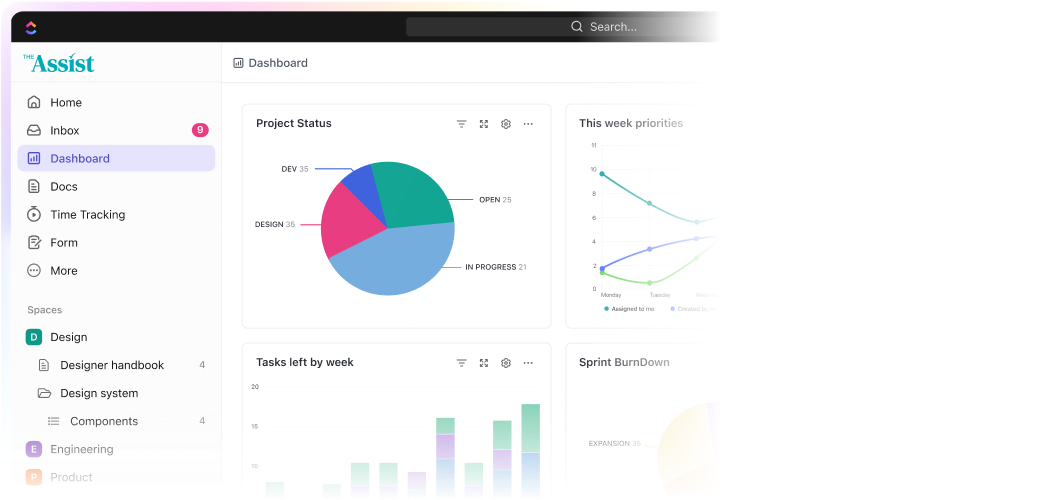Viewport: 1060px width, 500px height.
Task: Click the Dashboard chart icon in sidebar
Action: (x=34, y=158)
